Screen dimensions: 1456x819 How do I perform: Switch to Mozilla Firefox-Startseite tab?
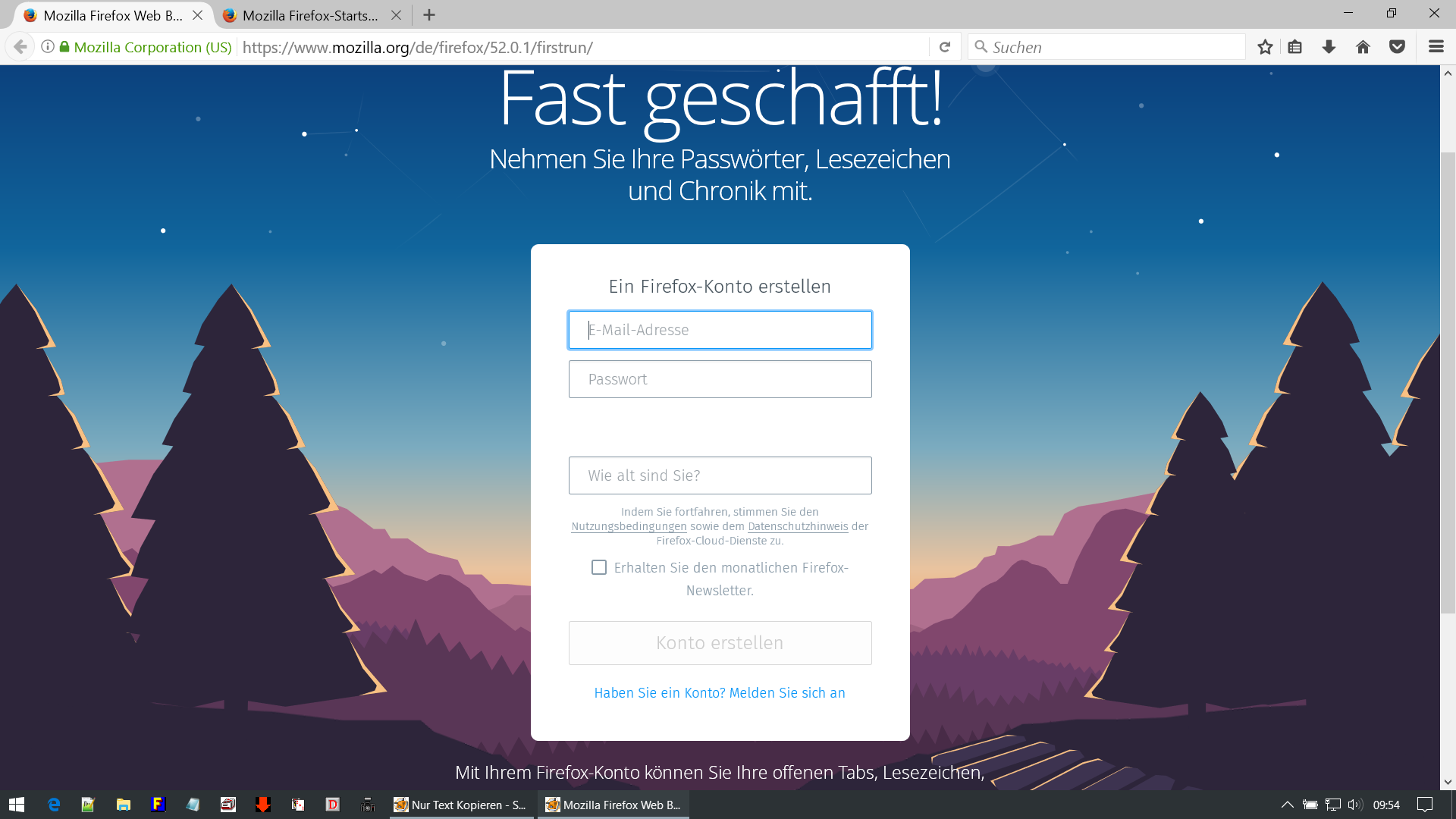click(x=309, y=15)
